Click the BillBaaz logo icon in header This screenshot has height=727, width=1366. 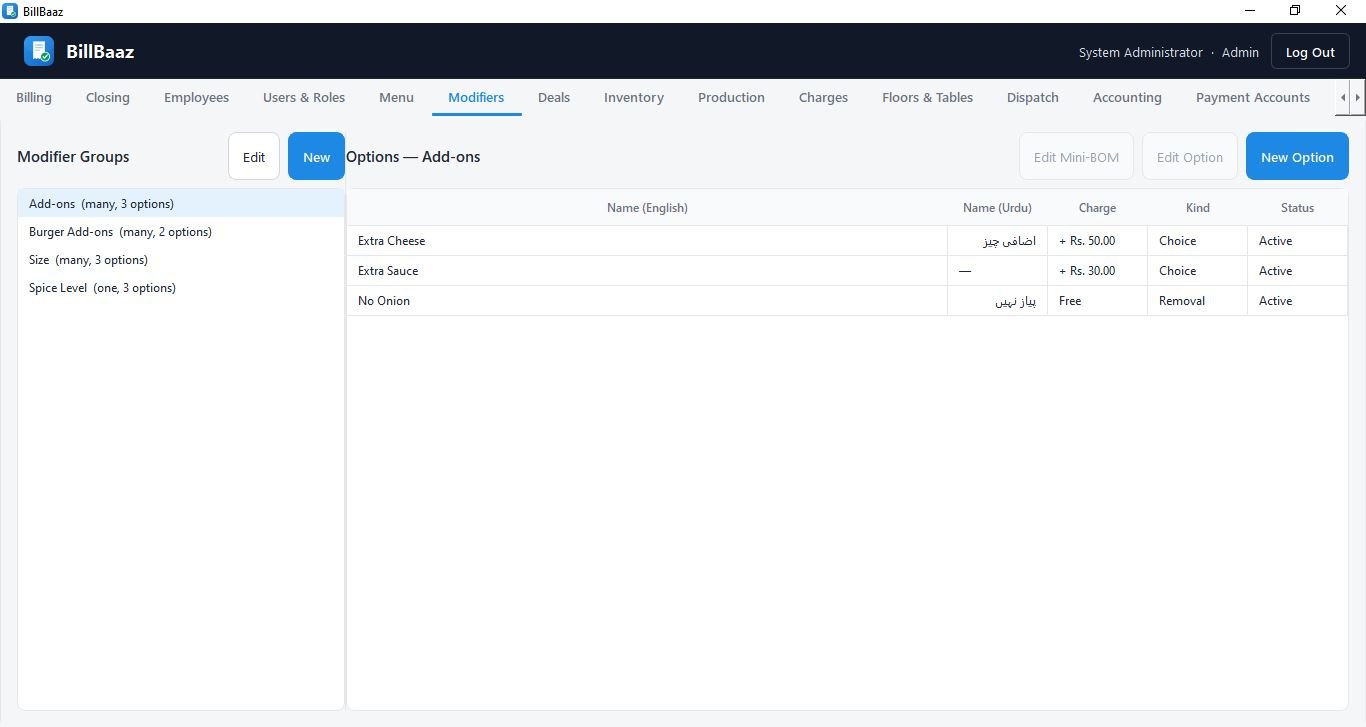(x=39, y=51)
